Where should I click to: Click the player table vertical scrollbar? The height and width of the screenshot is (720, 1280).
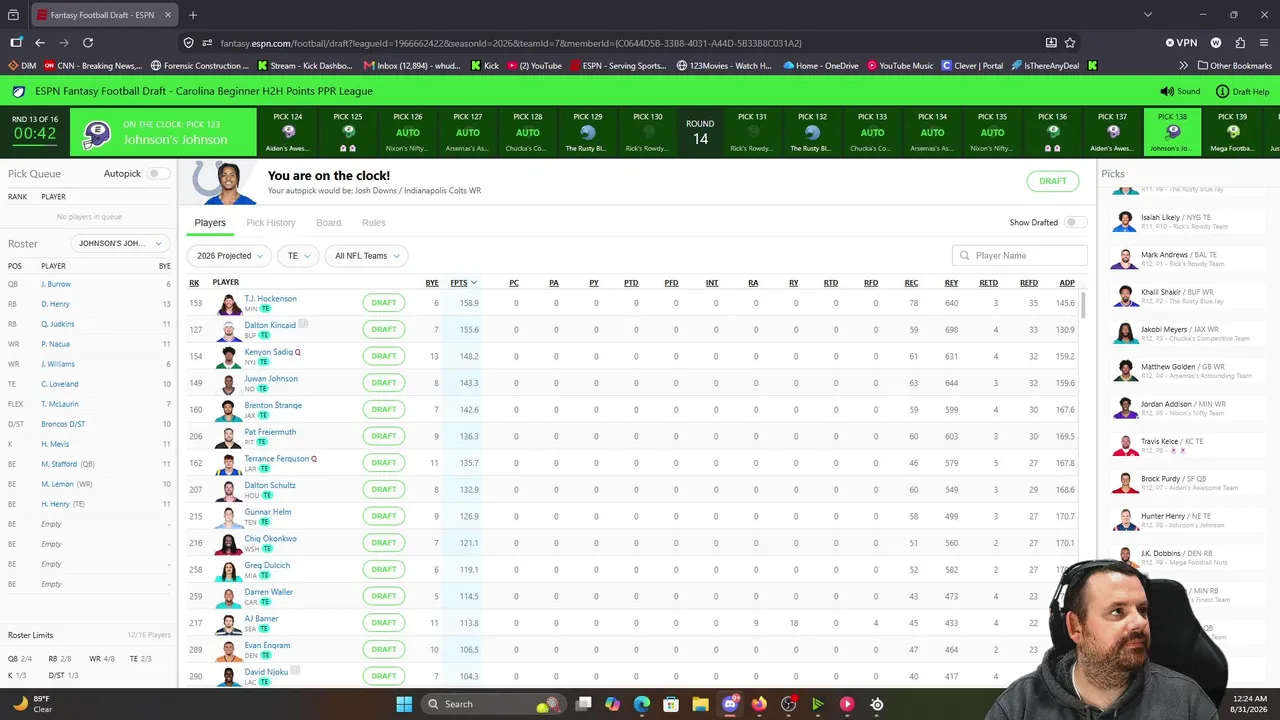[1082, 306]
